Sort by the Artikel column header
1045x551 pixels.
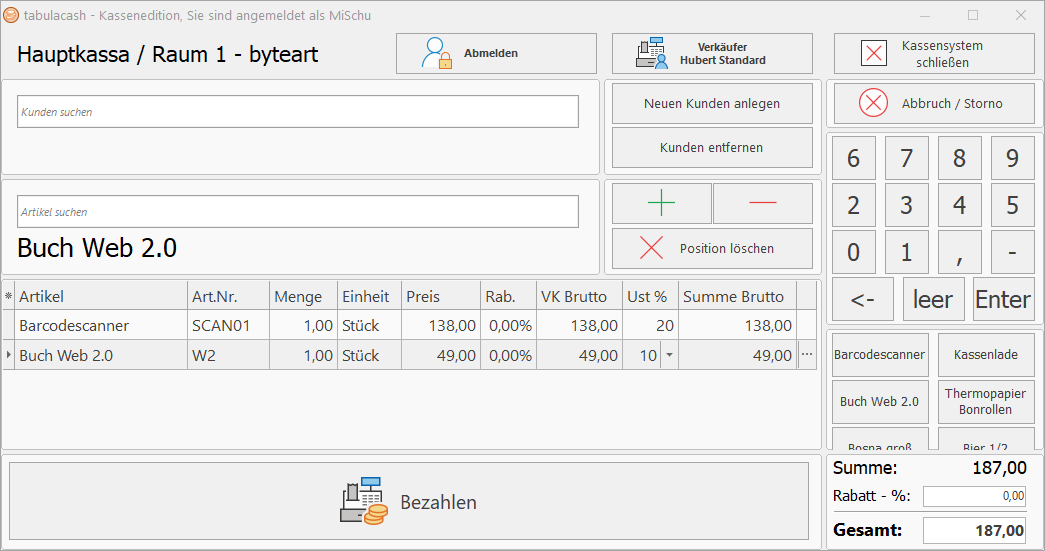tap(100, 296)
